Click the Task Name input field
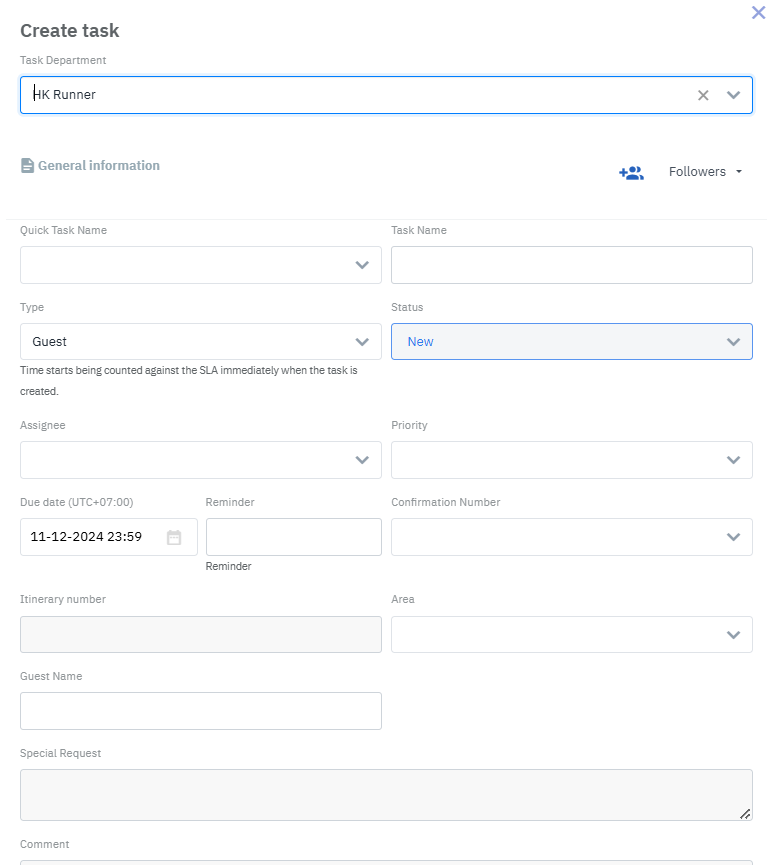 point(571,265)
